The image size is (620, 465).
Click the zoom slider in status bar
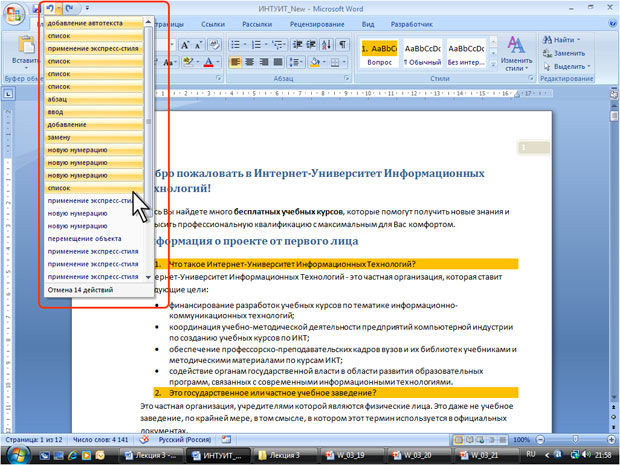pyautogui.click(x=575, y=439)
